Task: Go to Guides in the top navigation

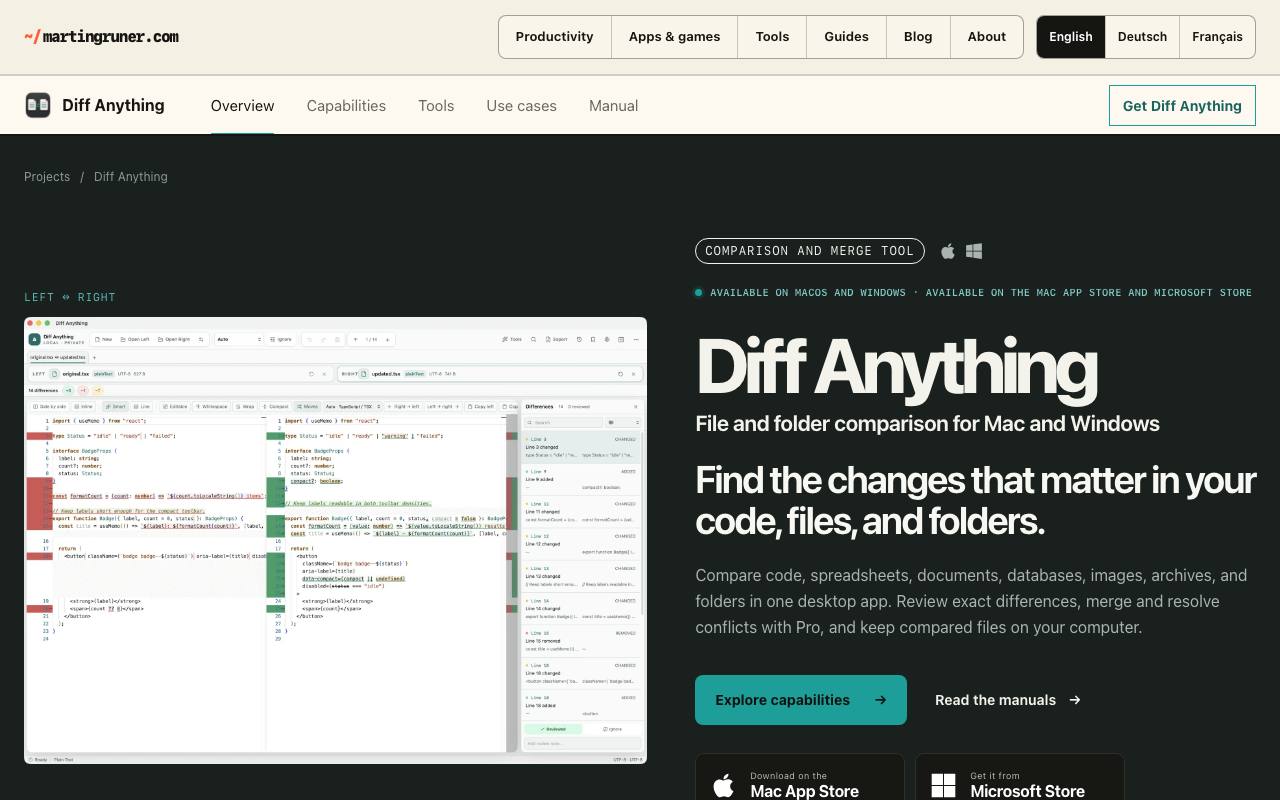Action: coord(846,37)
